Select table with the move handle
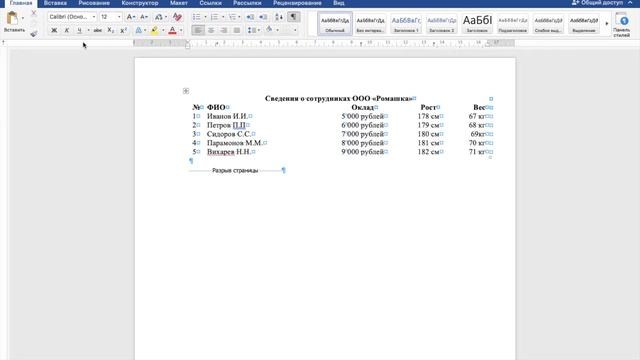The image size is (640, 360). (x=186, y=91)
